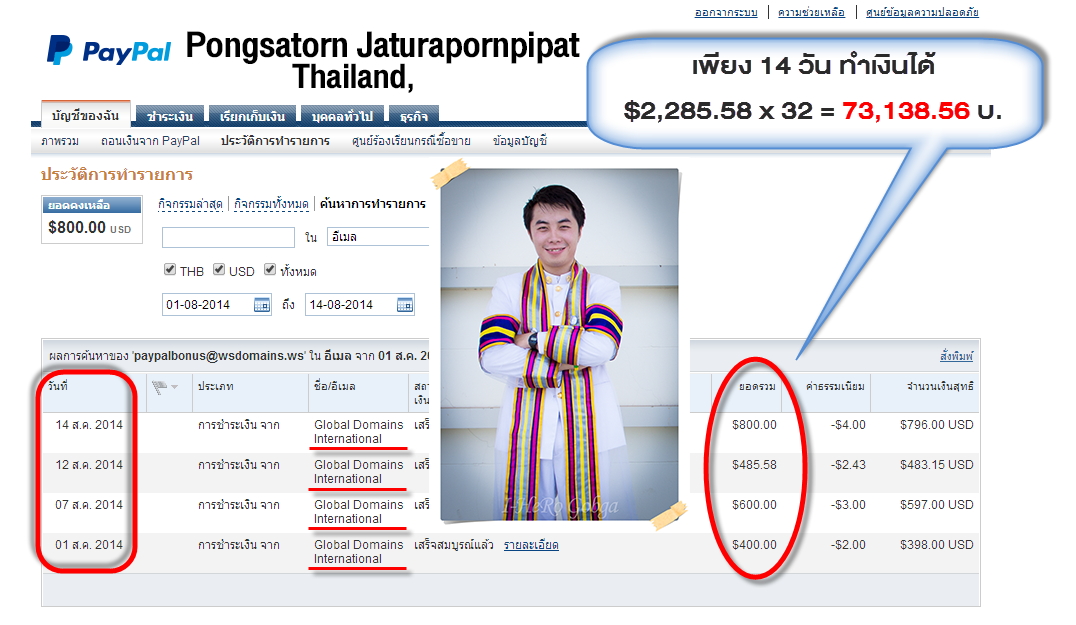Open ความช่วยเหลือ help link

(811, 12)
